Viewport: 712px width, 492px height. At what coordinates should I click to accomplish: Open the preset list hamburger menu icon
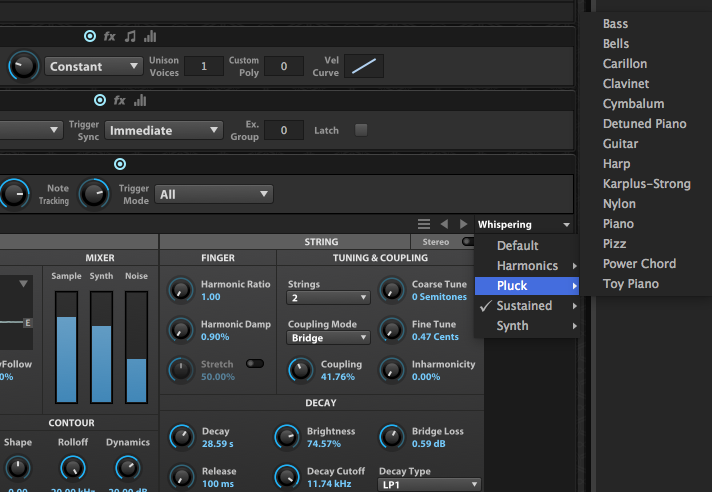coord(424,224)
